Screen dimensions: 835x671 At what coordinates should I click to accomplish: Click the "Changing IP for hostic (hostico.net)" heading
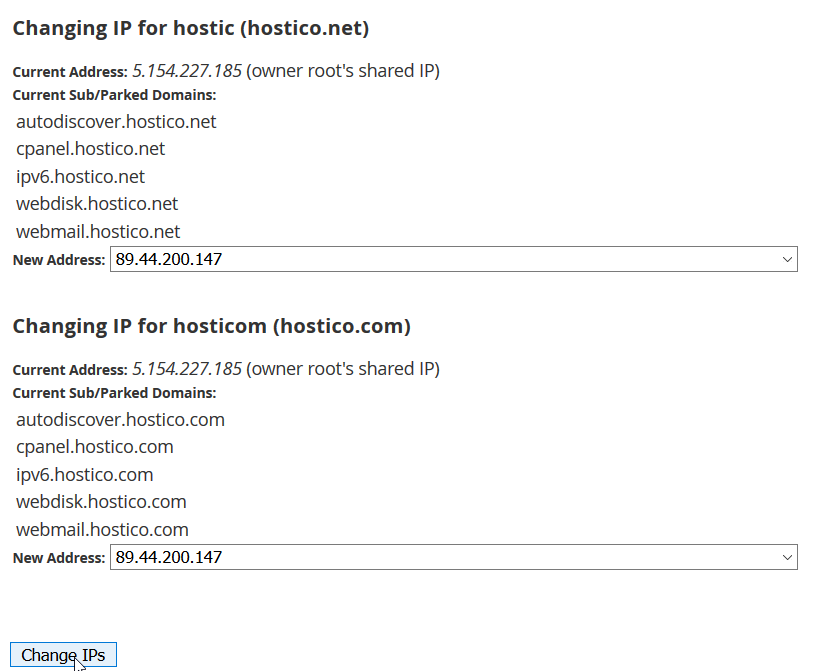tap(190, 28)
